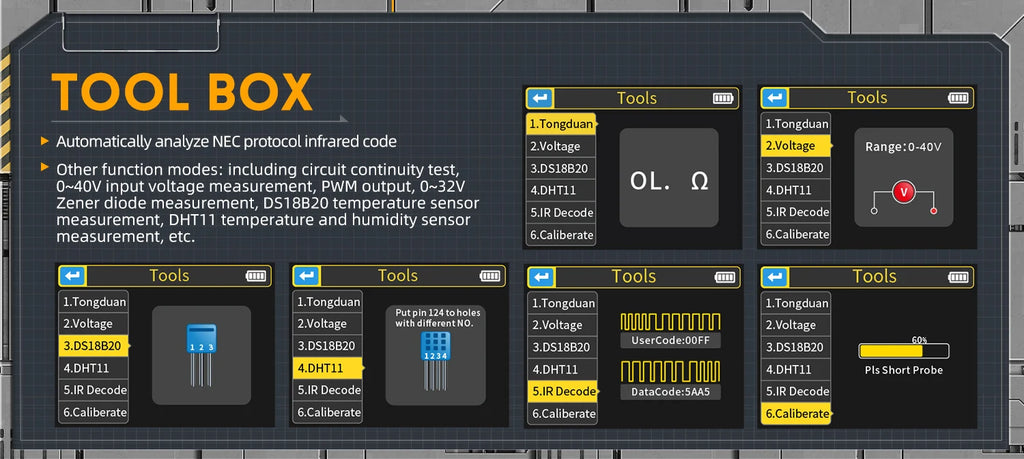Click the UserCode:00FF label

(x=670, y=340)
